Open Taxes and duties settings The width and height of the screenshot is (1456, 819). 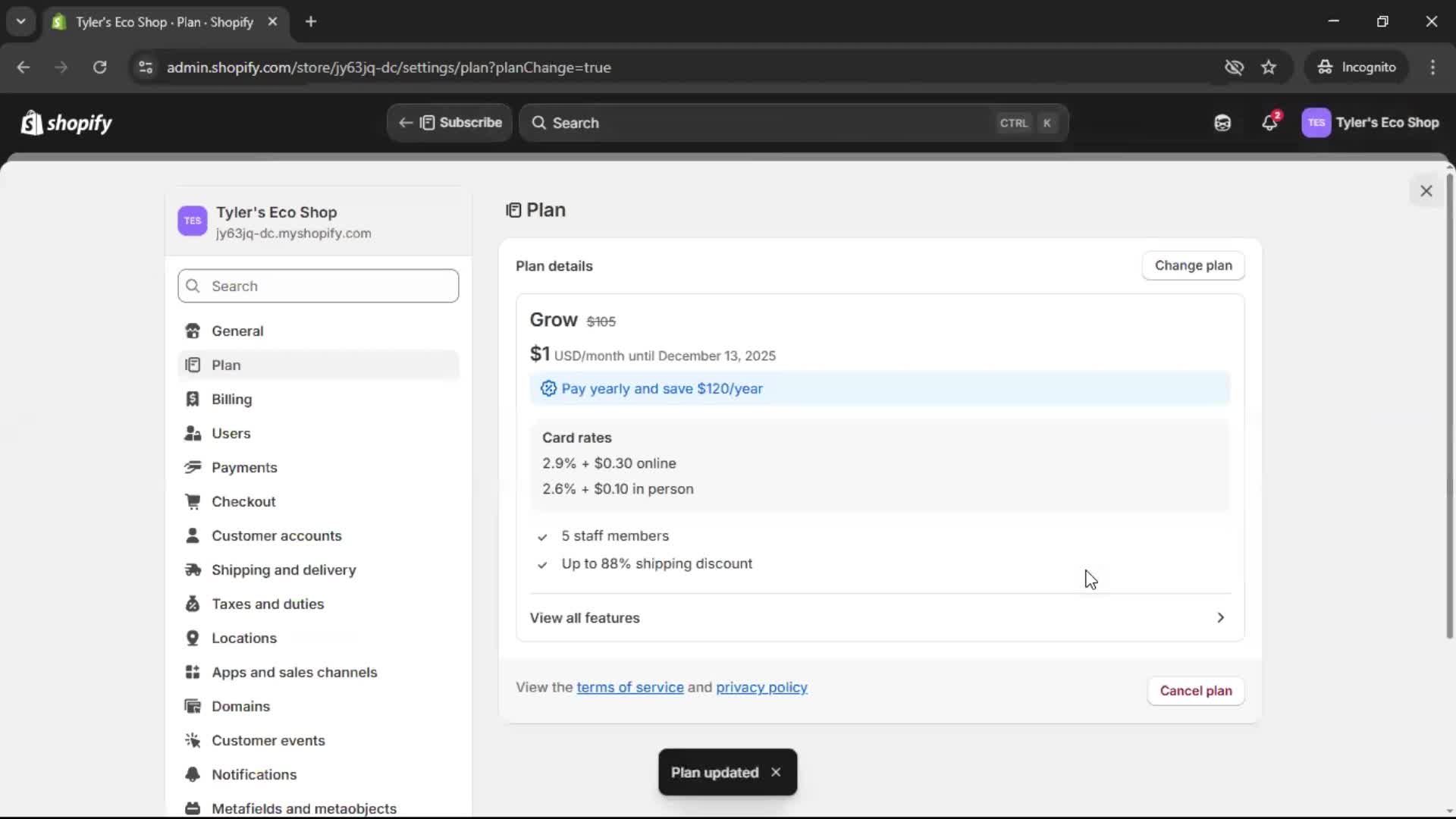(318, 604)
